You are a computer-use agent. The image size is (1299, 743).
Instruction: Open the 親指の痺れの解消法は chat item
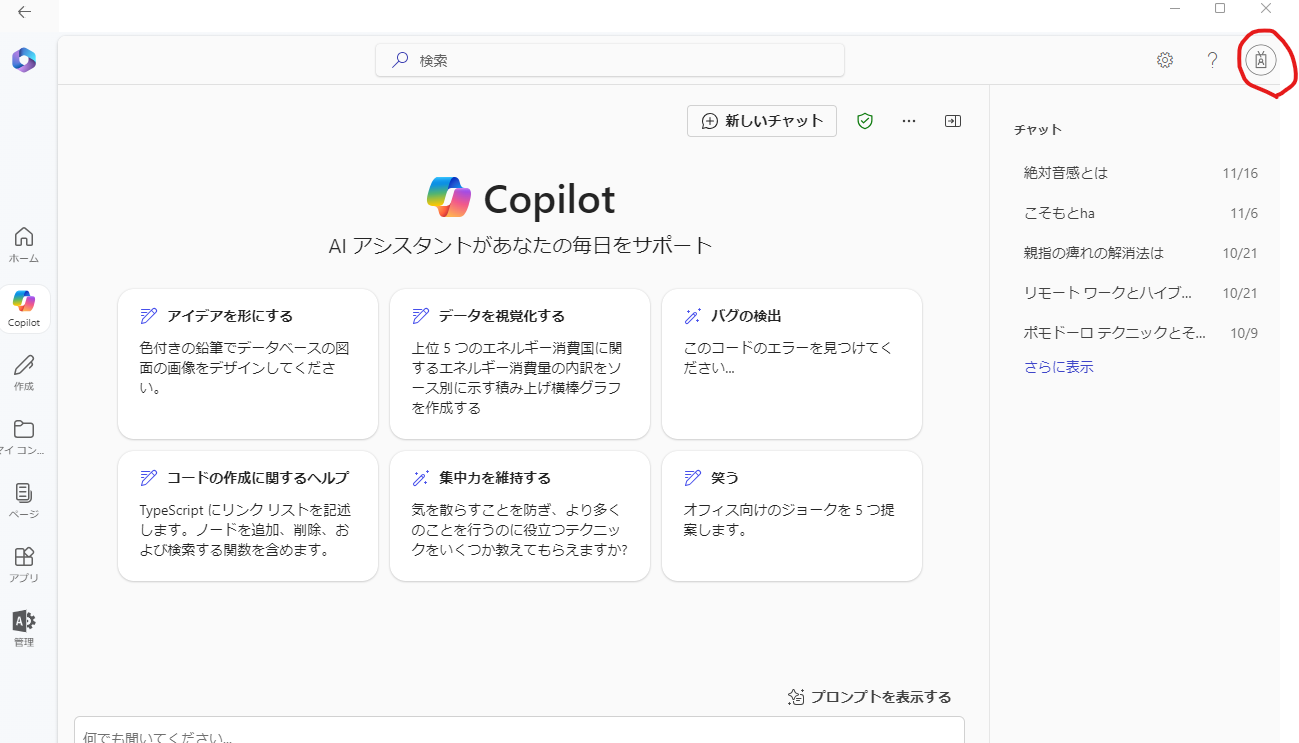[1093, 253]
